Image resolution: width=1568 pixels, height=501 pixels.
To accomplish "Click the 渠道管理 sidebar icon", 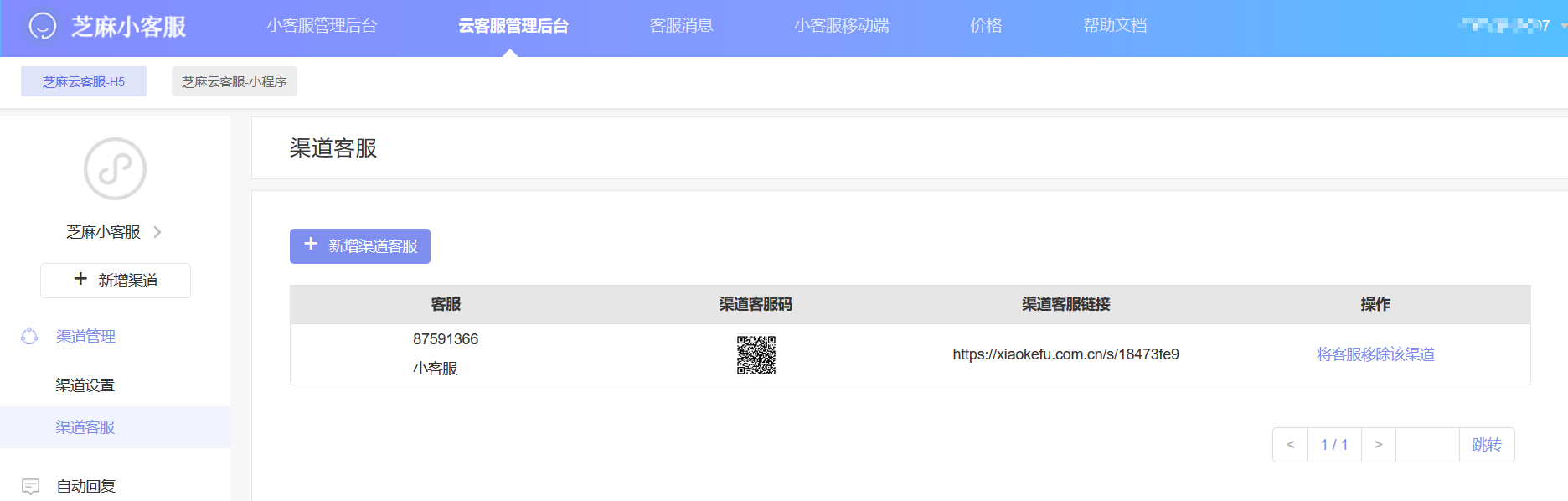I will pos(29,336).
